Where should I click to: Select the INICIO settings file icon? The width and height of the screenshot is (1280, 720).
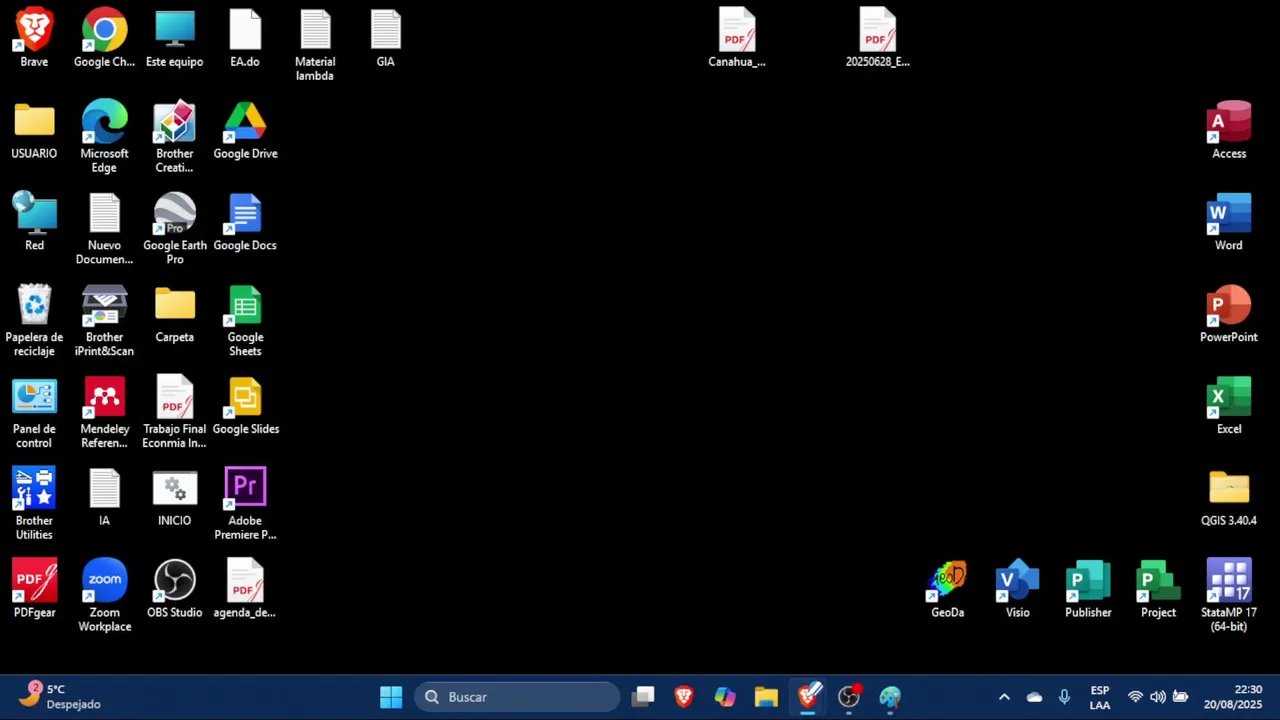(175, 497)
